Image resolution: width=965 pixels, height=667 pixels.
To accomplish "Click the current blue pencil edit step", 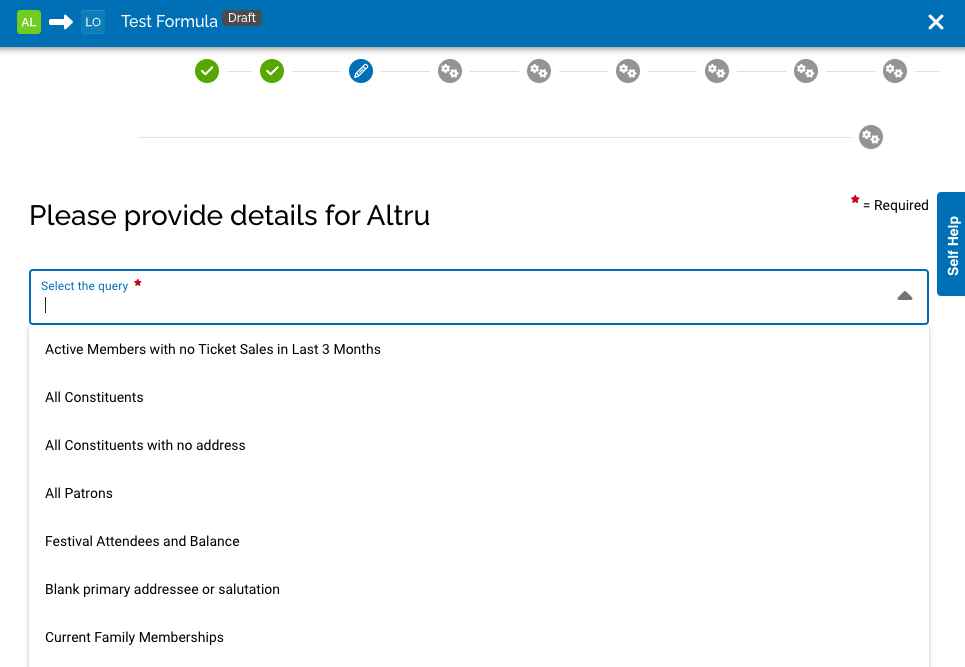I will tap(361, 71).
